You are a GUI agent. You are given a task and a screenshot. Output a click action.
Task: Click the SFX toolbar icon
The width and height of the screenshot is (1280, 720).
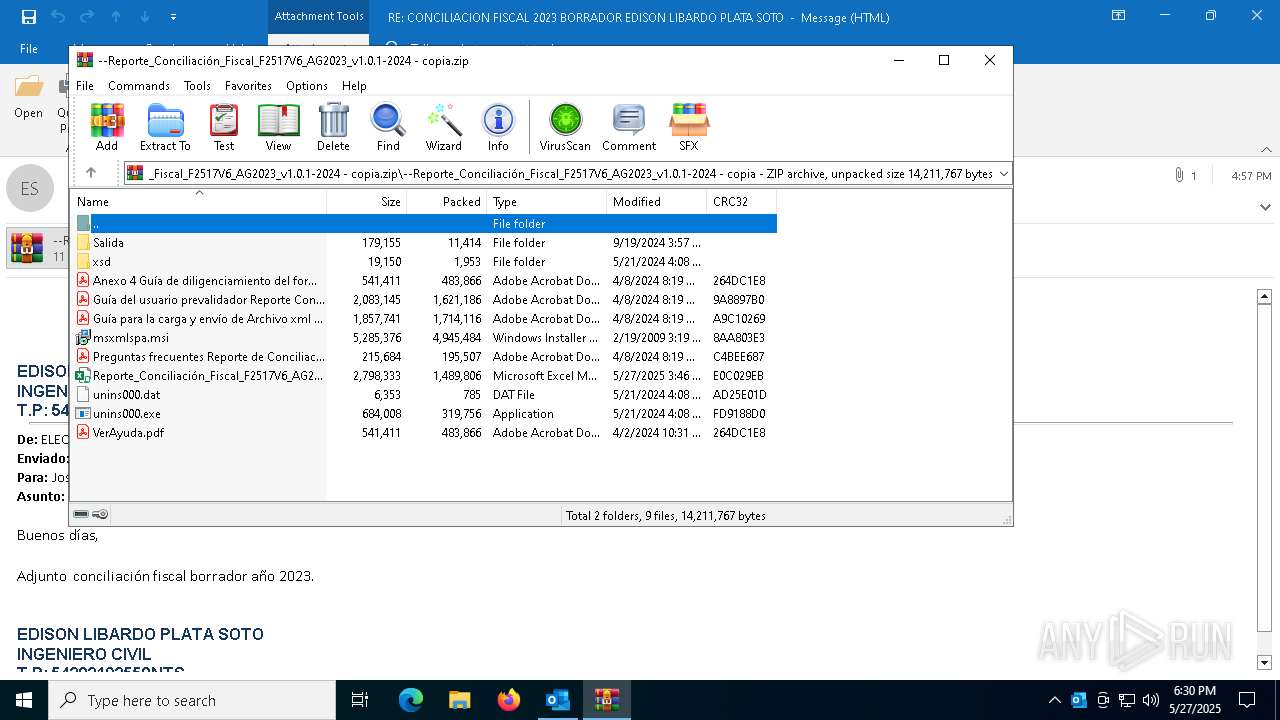pos(689,127)
